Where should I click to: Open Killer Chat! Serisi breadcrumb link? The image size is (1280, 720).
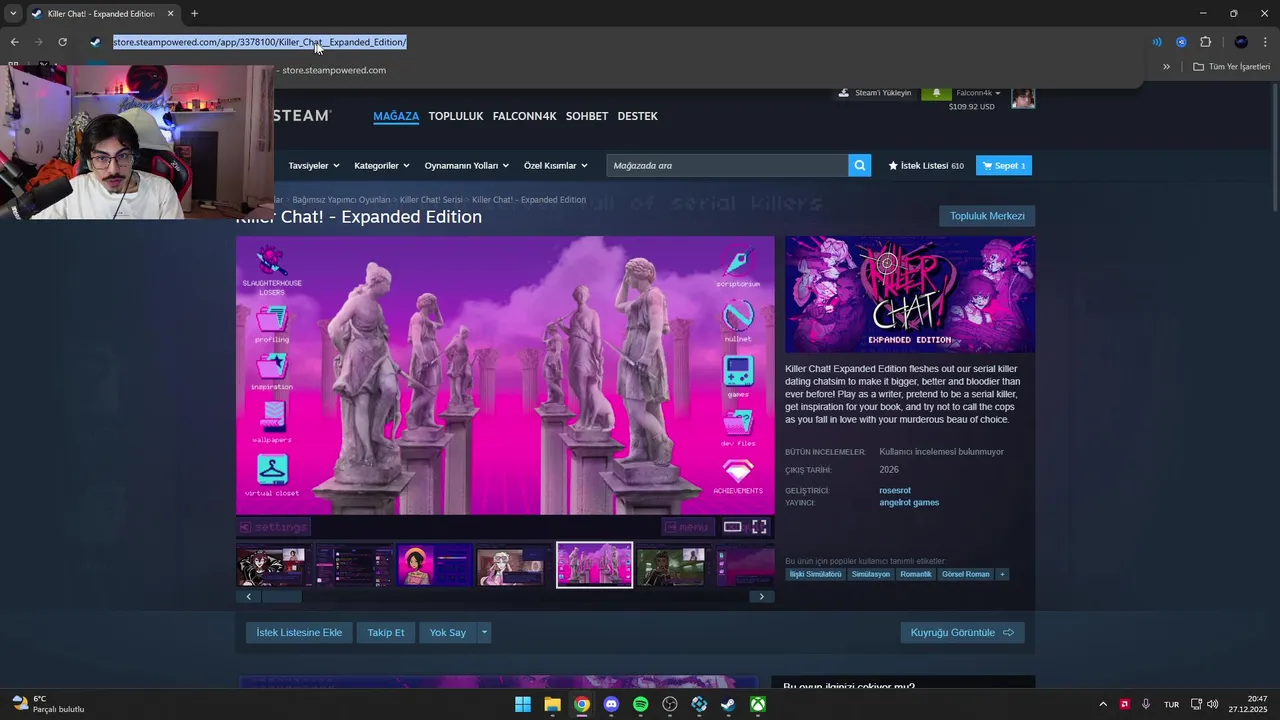[431, 200]
